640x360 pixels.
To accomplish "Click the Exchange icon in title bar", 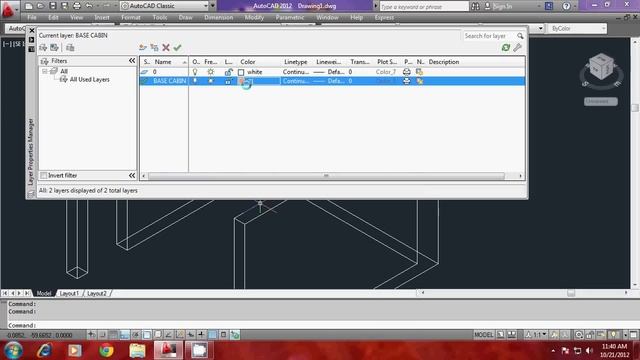I will (549, 6).
